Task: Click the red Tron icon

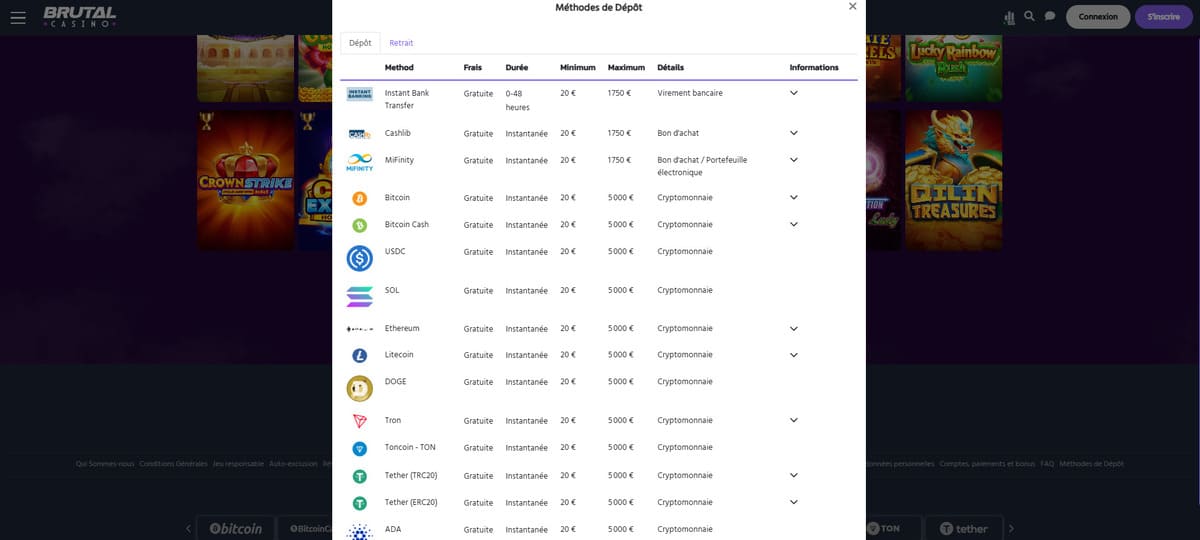Action: tap(360, 421)
